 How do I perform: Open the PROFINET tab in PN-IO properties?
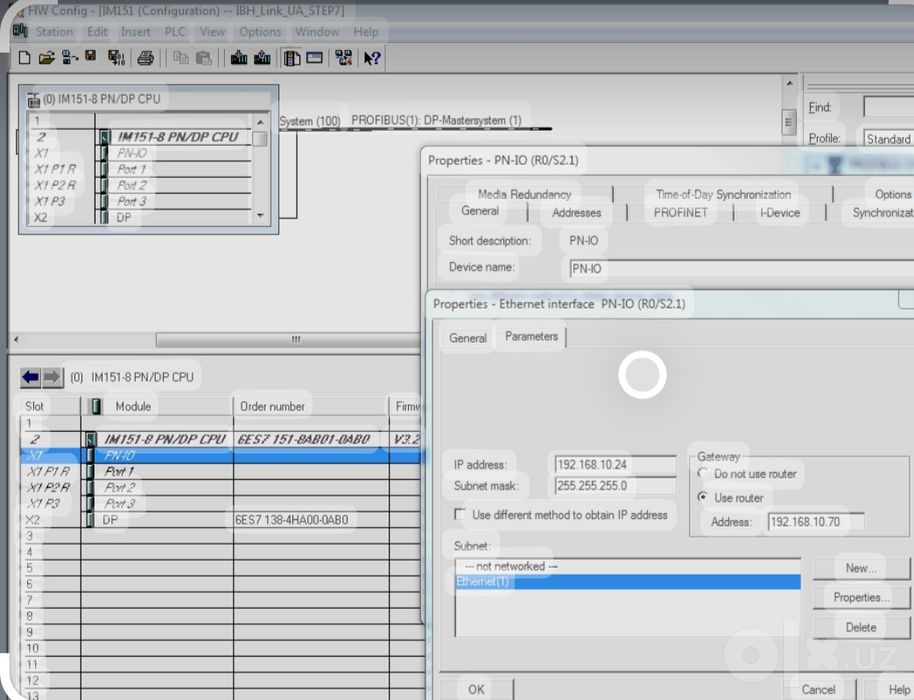pos(680,213)
